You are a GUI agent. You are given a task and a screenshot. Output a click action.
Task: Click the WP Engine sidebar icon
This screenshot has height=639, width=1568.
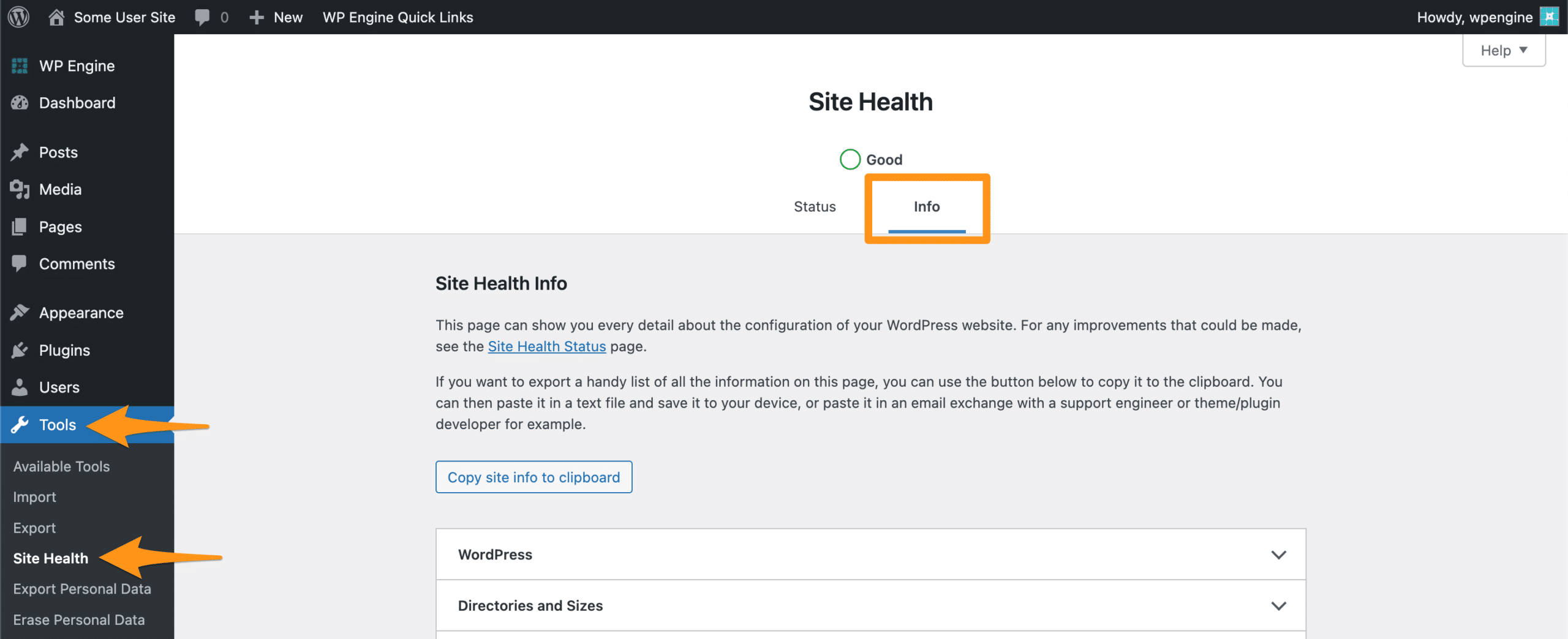[20, 65]
